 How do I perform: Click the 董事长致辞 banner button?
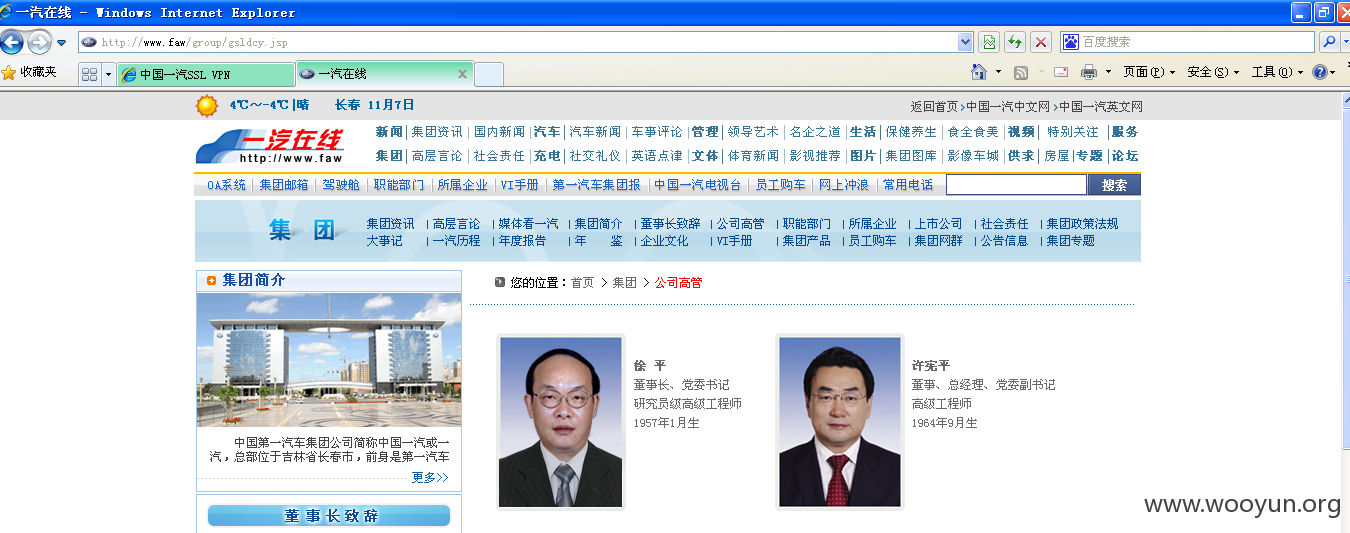pyautogui.click(x=329, y=516)
